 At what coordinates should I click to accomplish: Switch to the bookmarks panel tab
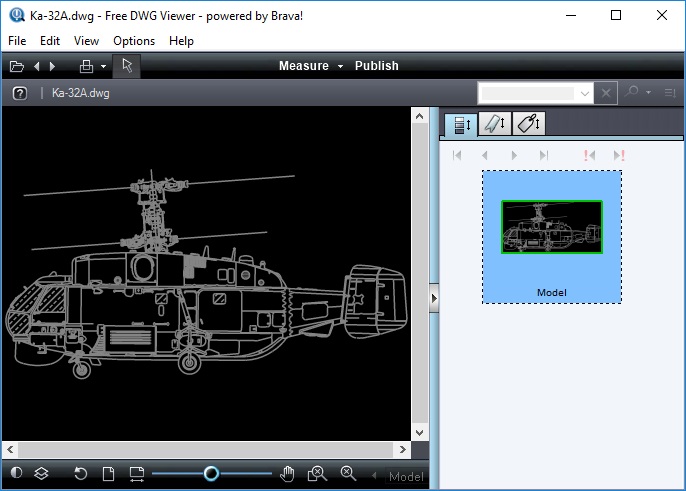(x=495, y=123)
